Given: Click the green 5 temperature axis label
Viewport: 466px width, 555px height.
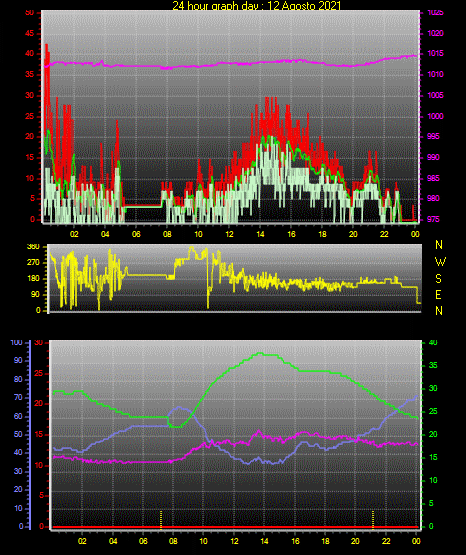Looking at the screenshot, I should (x=431, y=503).
